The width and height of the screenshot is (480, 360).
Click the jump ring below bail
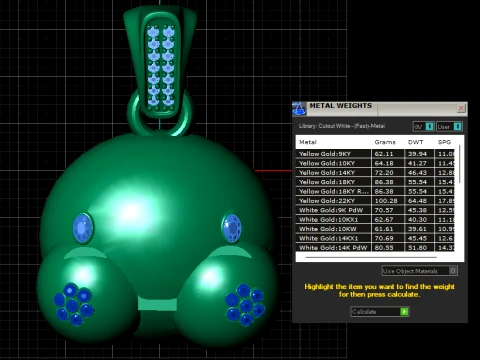point(160,113)
